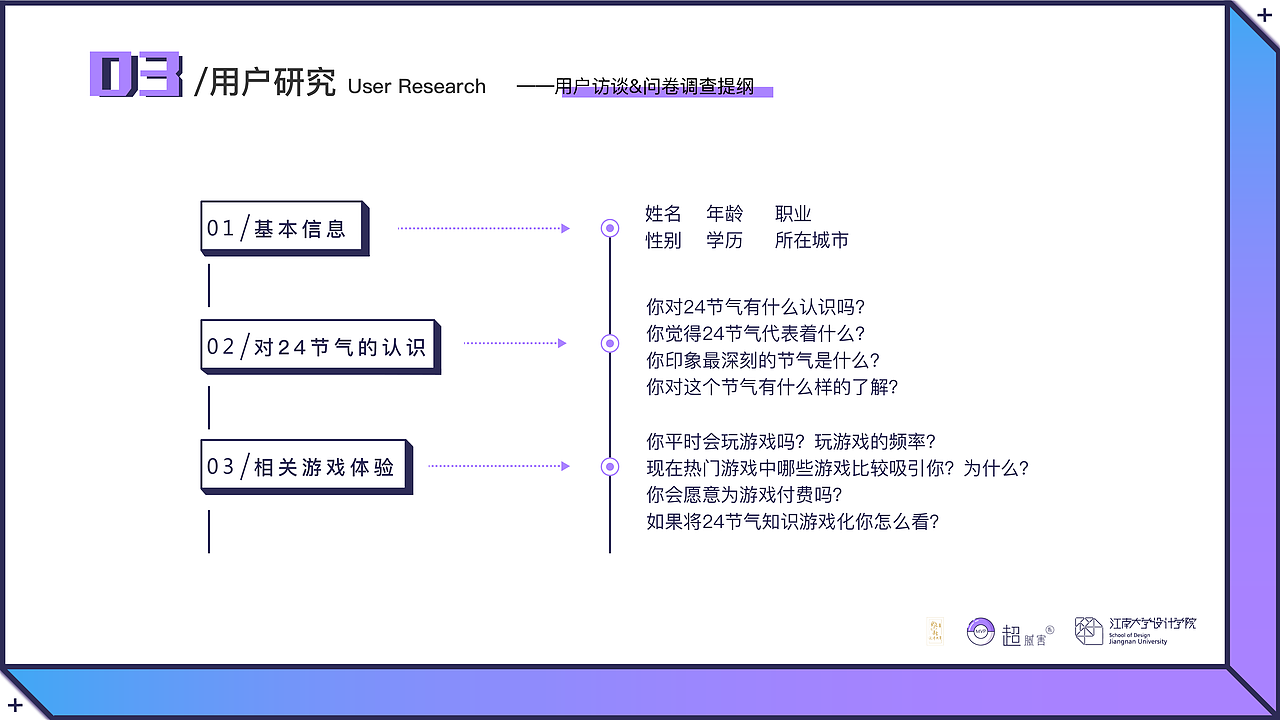Click the dotted arrow leading from 02 box
Image resolution: width=1280 pixels, height=720 pixels.
pyautogui.click(x=515, y=343)
